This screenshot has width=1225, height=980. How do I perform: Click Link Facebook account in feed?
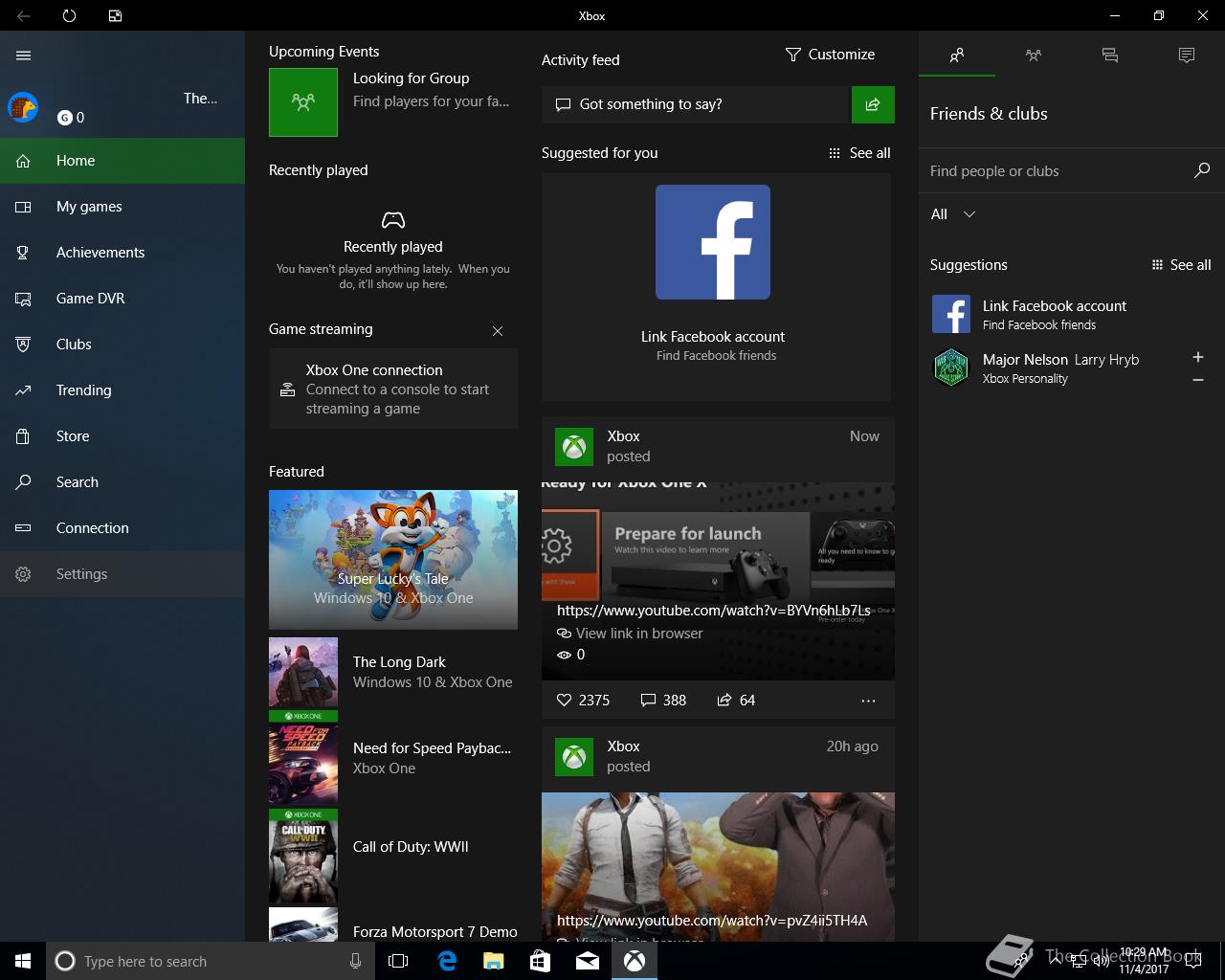(713, 337)
